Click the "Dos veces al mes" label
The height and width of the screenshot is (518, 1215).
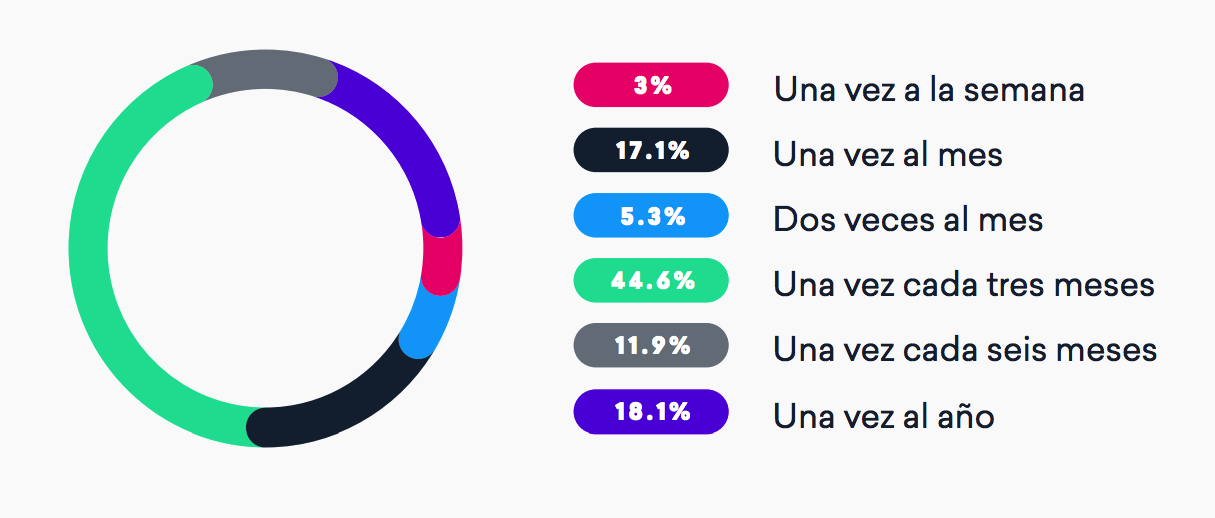click(x=908, y=219)
